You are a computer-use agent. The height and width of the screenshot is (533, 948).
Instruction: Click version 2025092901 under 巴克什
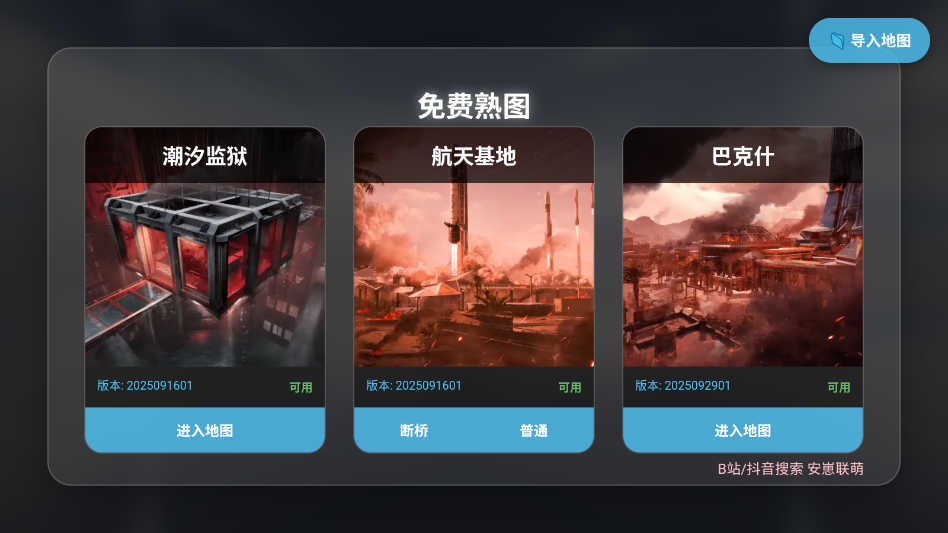tap(683, 386)
